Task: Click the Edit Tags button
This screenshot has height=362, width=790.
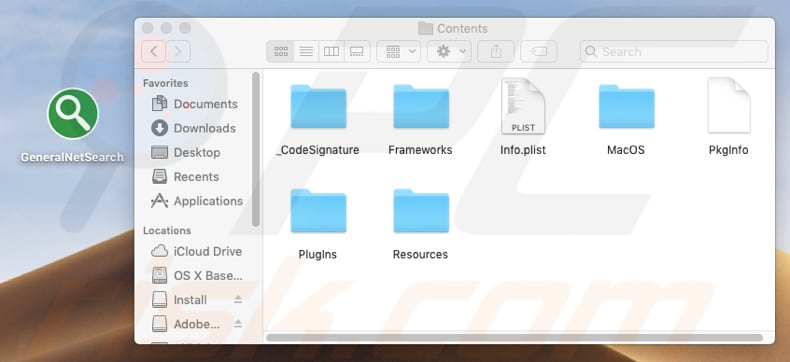Action: pos(539,51)
